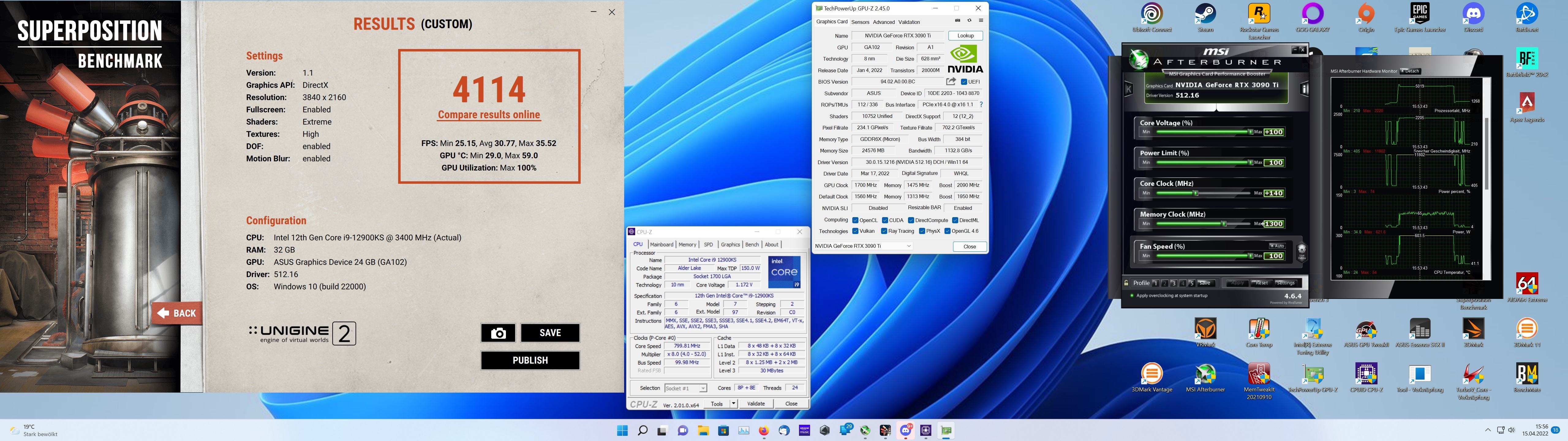The width and height of the screenshot is (1568, 441).
Task: Click the Core Voltage +100 value field
Action: point(1274,132)
